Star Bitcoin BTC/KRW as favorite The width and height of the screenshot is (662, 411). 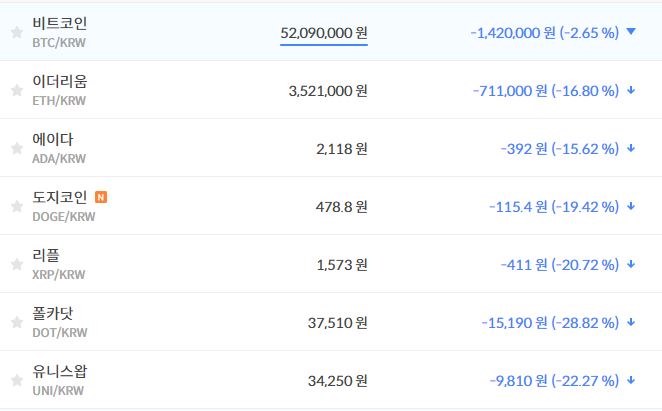coord(16,32)
